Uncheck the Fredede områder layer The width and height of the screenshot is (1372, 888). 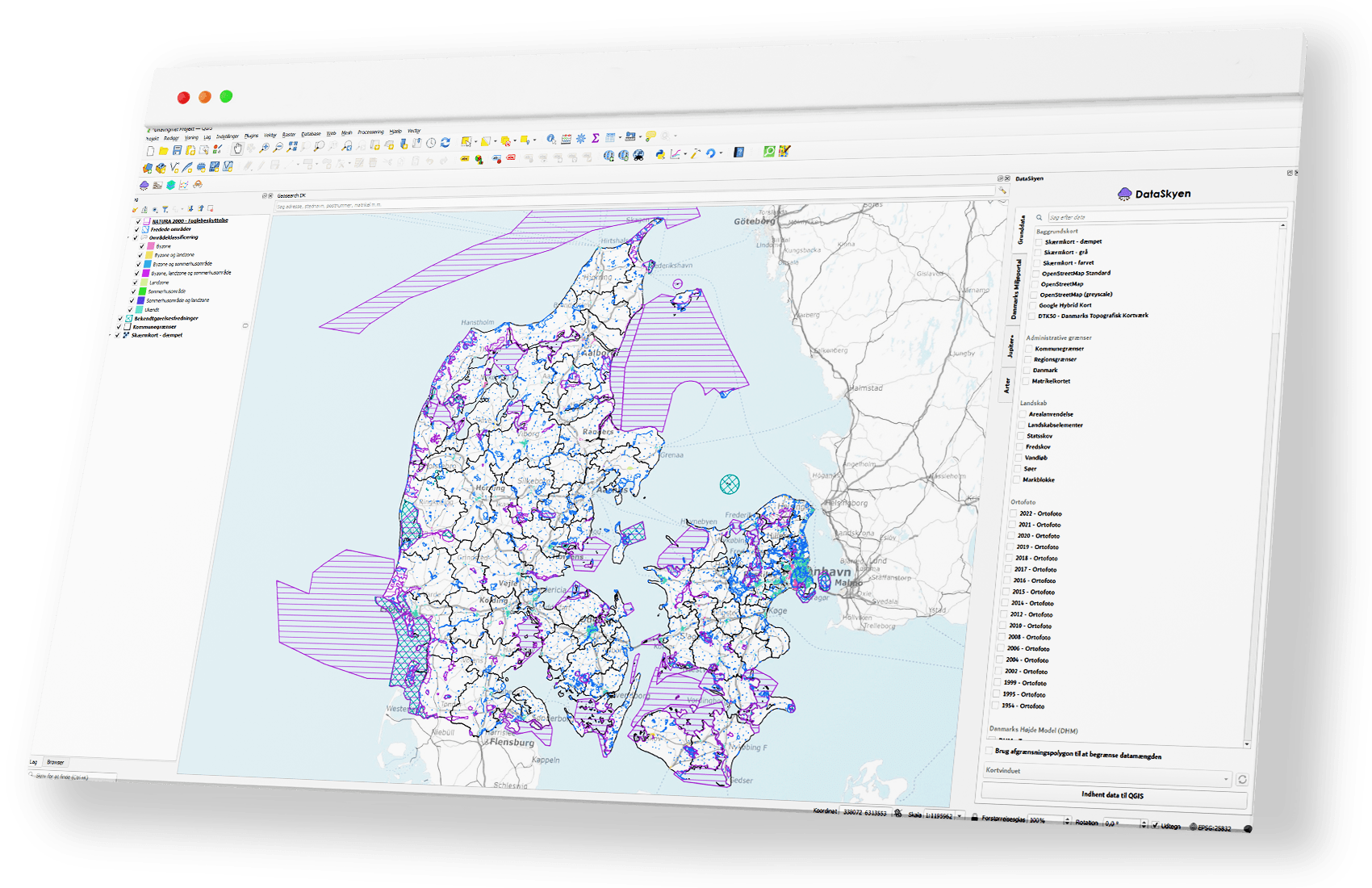click(138, 229)
